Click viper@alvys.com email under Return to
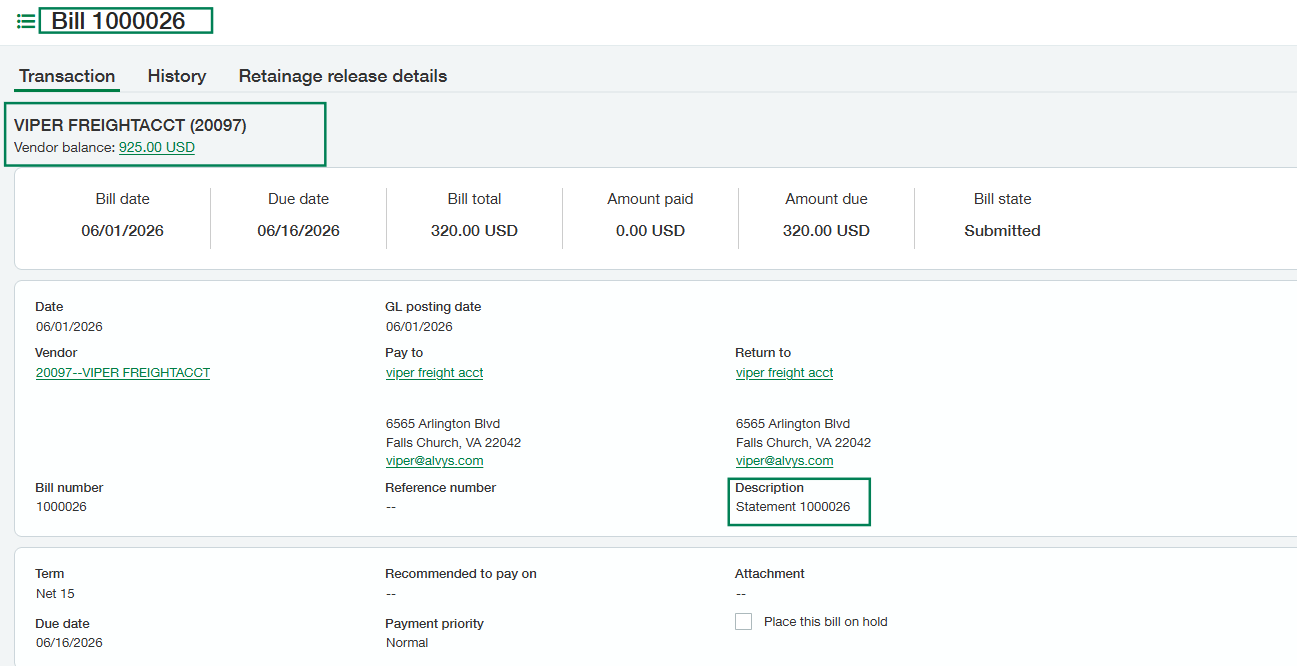The width and height of the screenshot is (1297, 666). 785,461
